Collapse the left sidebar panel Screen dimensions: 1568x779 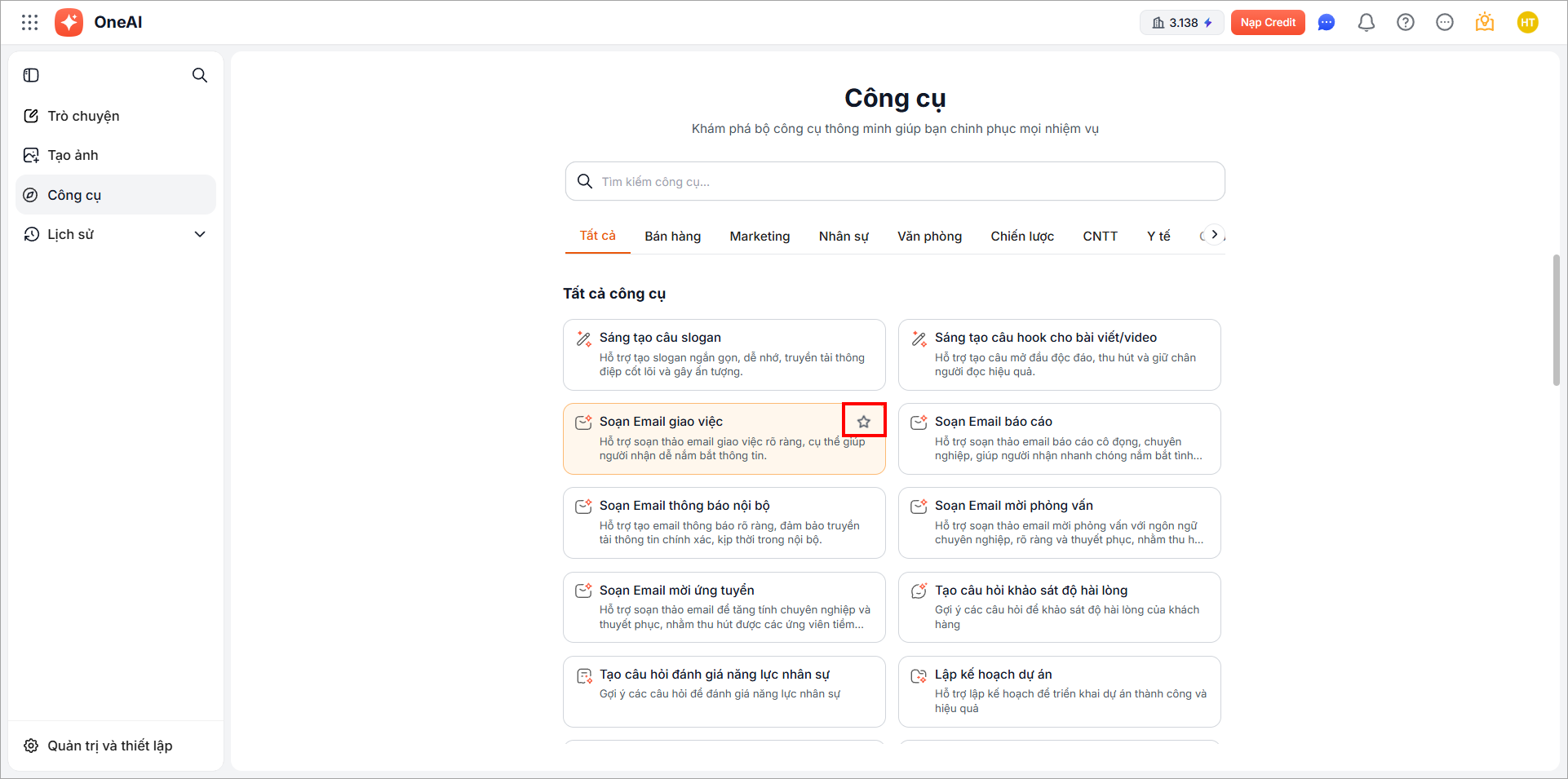point(31,75)
